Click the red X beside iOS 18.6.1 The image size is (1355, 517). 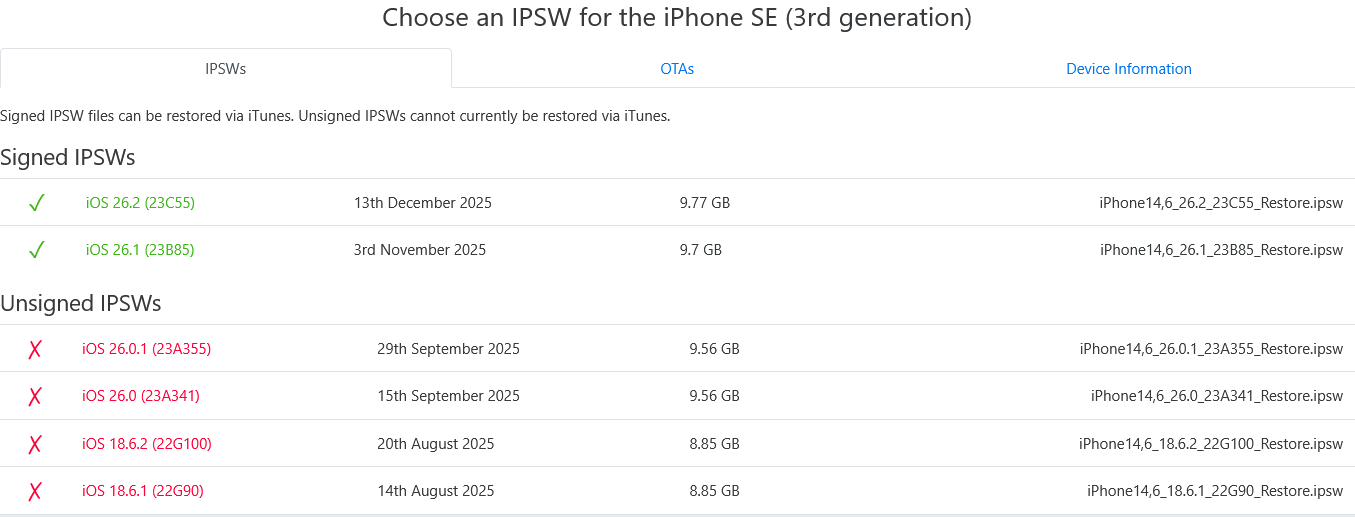(x=35, y=491)
